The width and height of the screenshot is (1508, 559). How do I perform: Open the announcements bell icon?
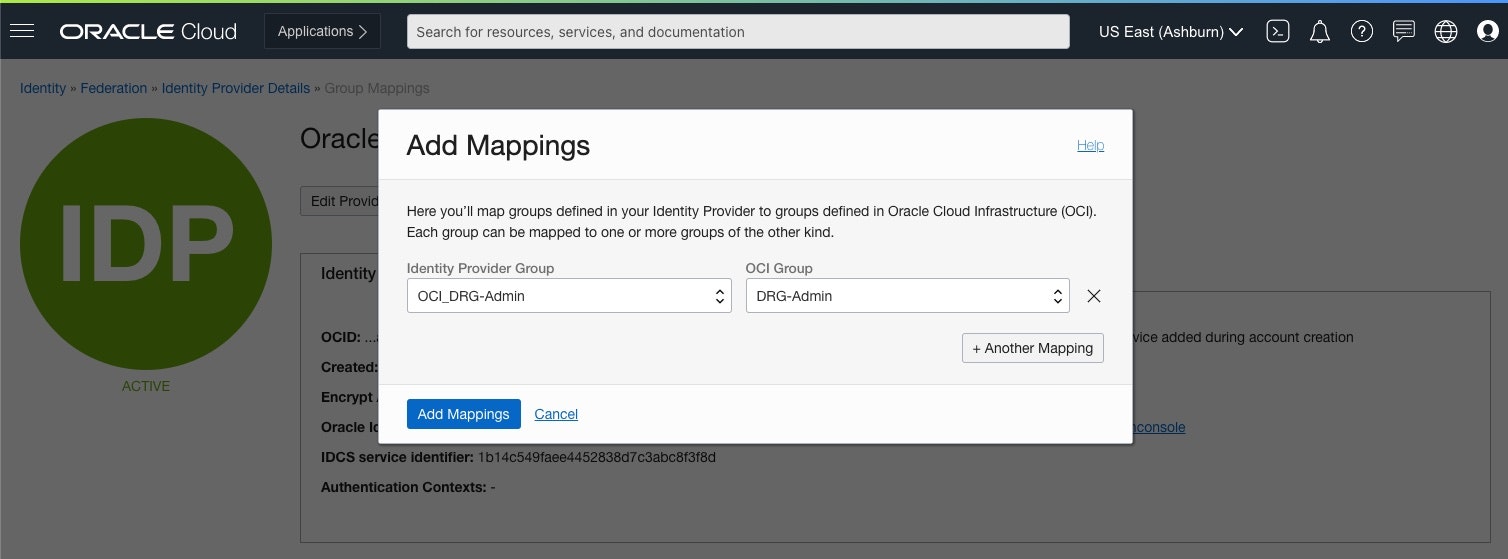[1320, 32]
